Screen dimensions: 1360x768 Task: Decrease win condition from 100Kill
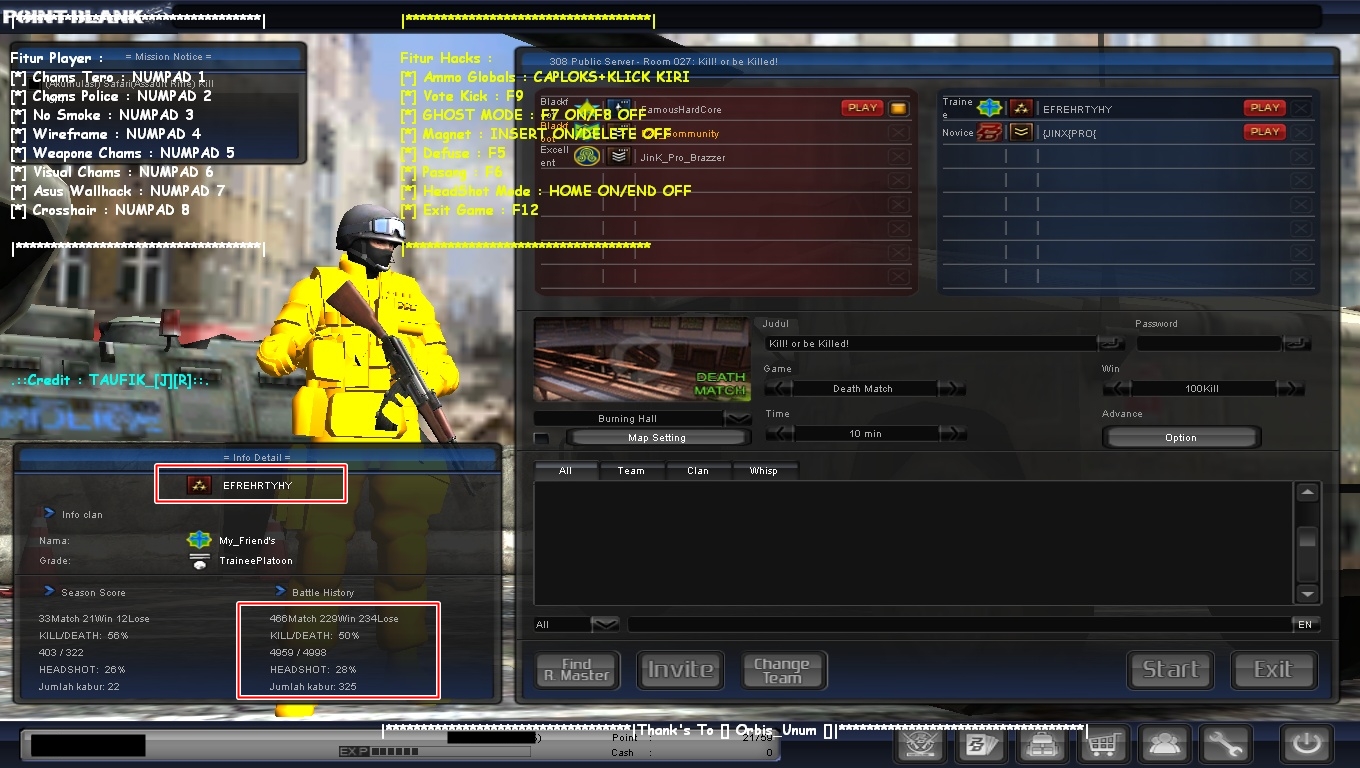click(x=1117, y=388)
